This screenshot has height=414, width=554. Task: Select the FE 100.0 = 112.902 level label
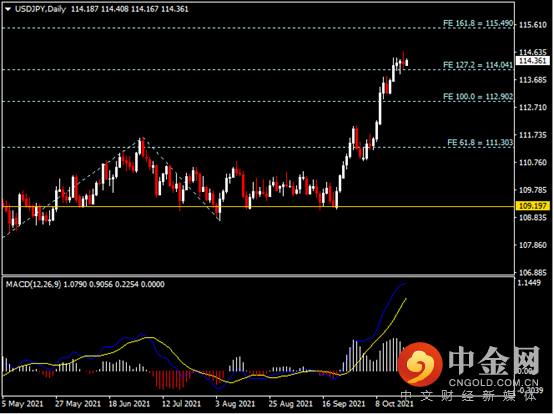click(478, 96)
